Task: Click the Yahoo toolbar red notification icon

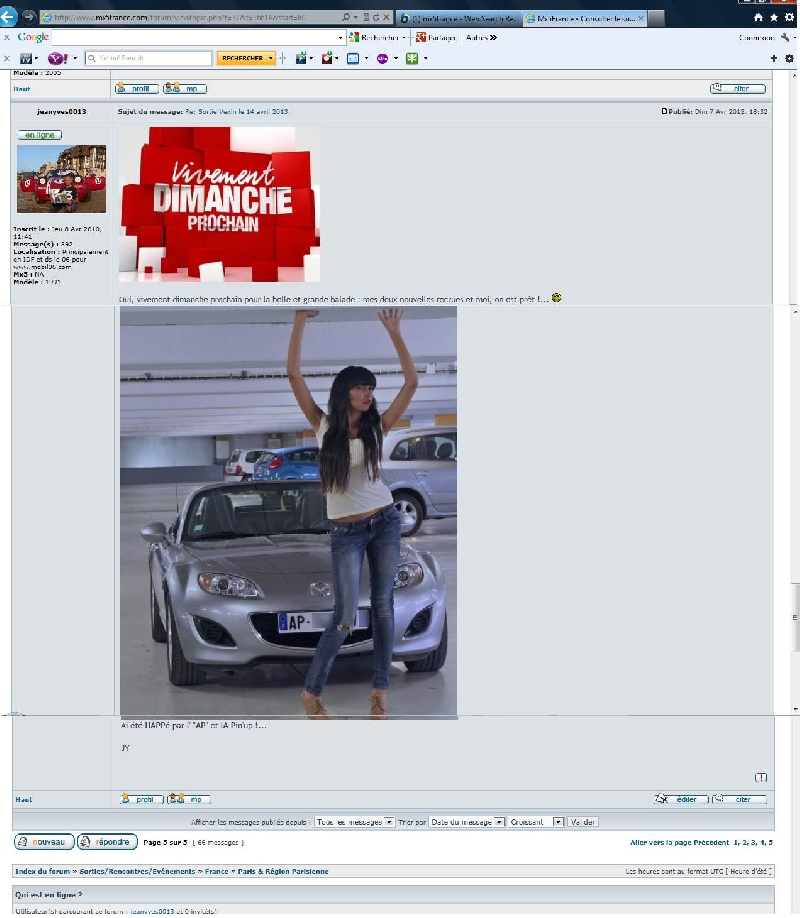Action: (327, 58)
